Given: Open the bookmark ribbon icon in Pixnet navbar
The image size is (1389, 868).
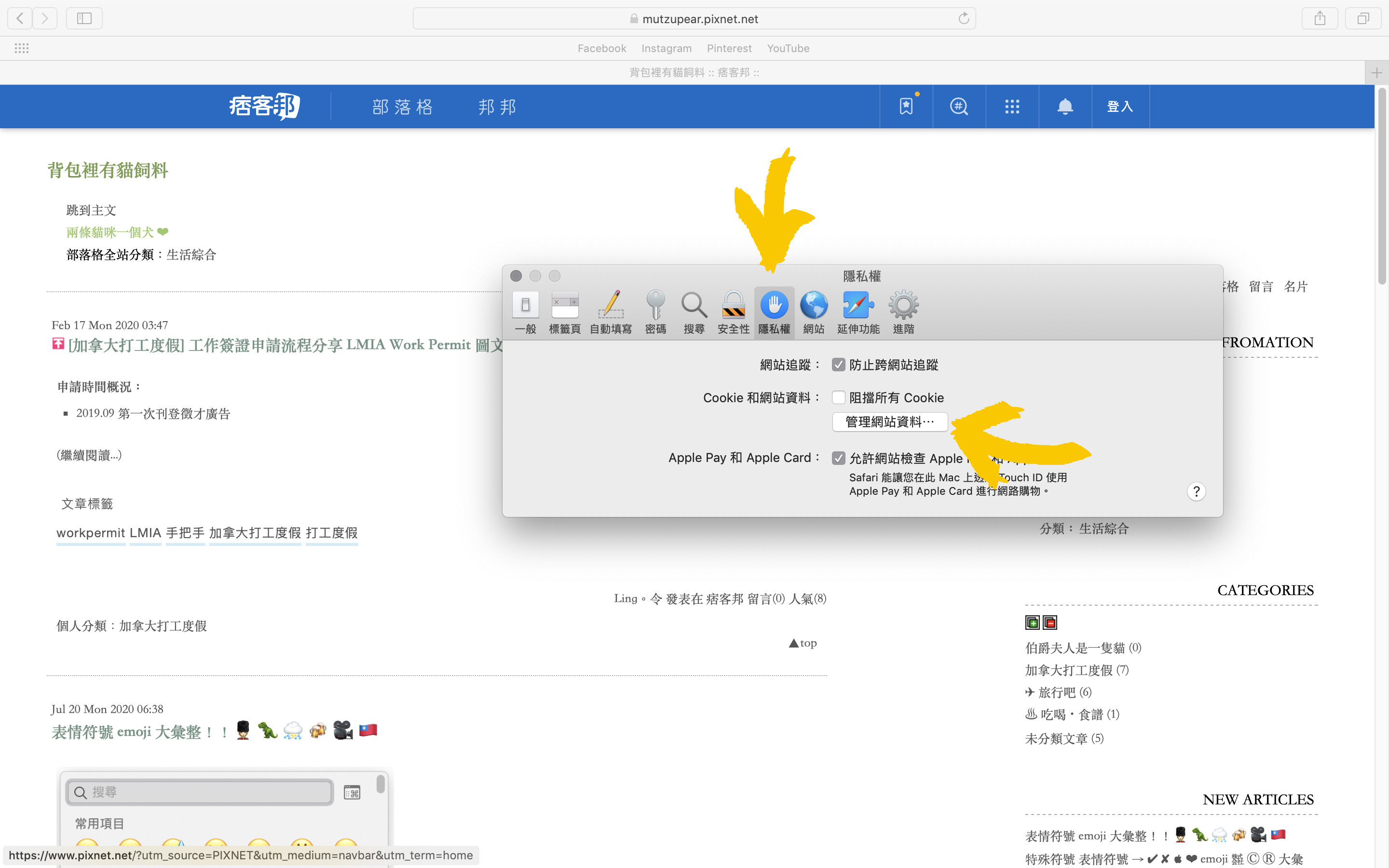Looking at the screenshot, I should pyautogui.click(x=906, y=106).
